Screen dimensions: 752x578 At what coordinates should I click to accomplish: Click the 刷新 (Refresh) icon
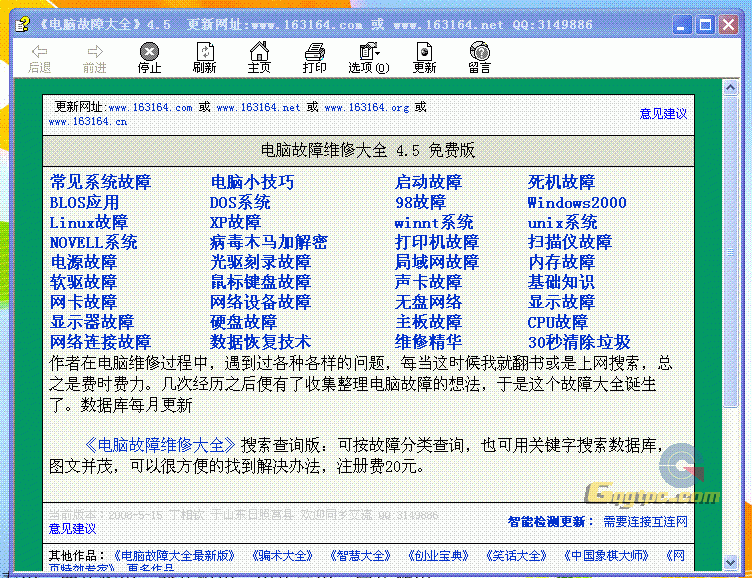[x=204, y=51]
